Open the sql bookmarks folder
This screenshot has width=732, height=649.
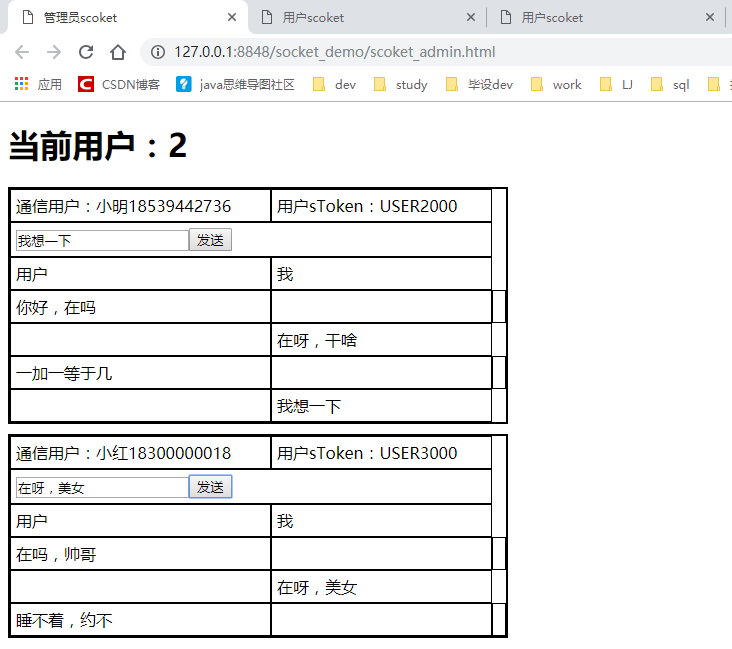670,84
